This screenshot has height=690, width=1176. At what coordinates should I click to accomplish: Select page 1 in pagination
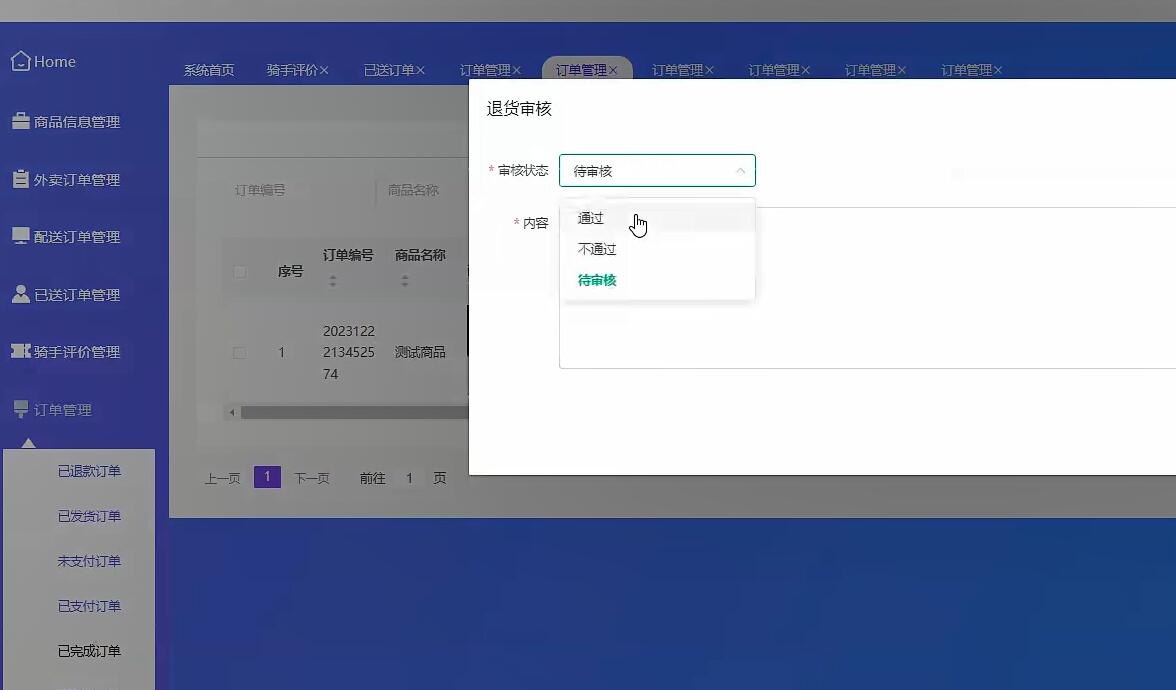pyautogui.click(x=267, y=477)
